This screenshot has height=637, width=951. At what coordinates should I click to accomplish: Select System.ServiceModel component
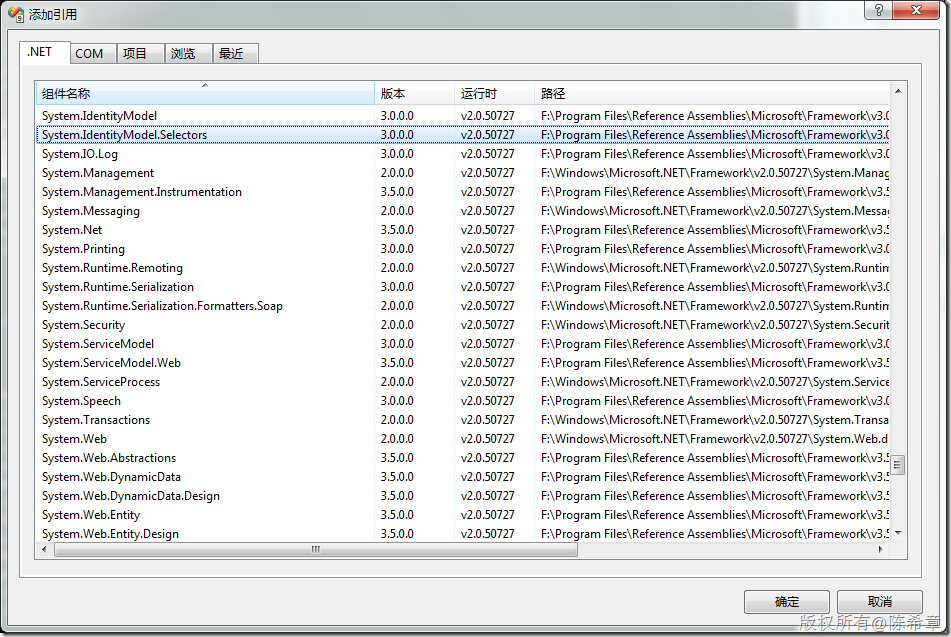click(x=463, y=344)
